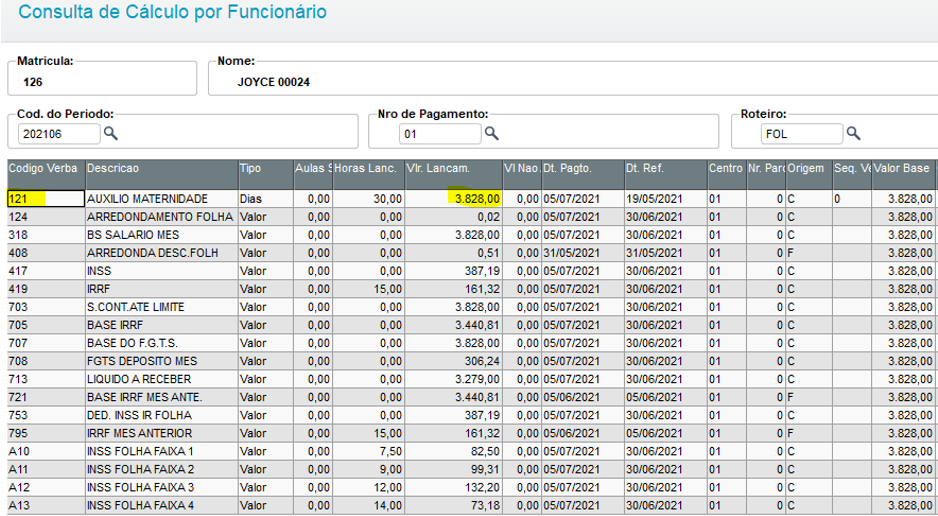
Task: Select the value 132,20 in row A12
Action: click(482, 487)
